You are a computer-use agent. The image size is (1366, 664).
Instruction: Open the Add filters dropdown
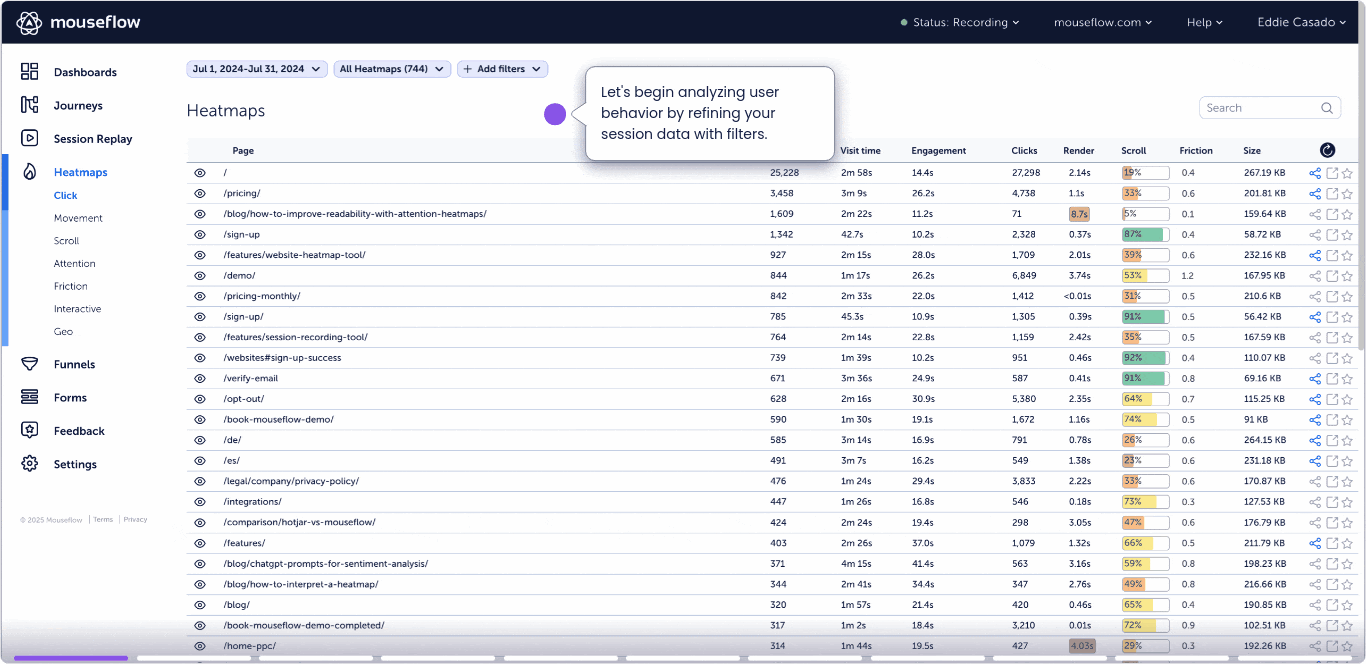[x=503, y=69]
